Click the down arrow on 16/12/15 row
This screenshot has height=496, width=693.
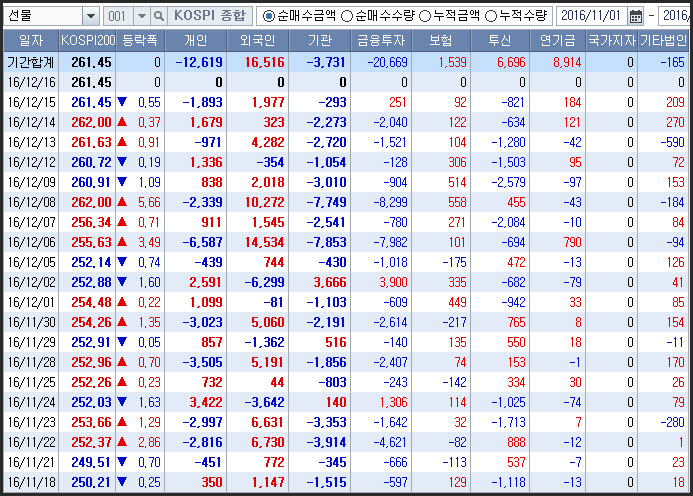pyautogui.click(x=122, y=102)
